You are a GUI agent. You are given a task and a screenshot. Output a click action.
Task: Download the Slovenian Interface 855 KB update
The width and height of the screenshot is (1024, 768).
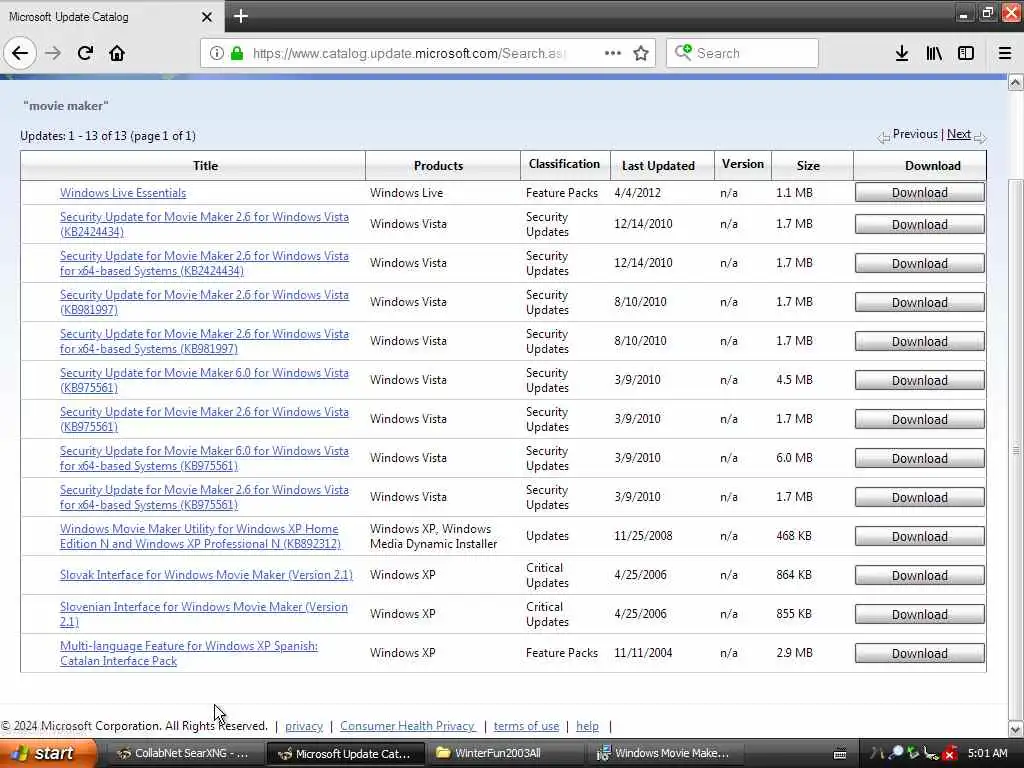[920, 615]
